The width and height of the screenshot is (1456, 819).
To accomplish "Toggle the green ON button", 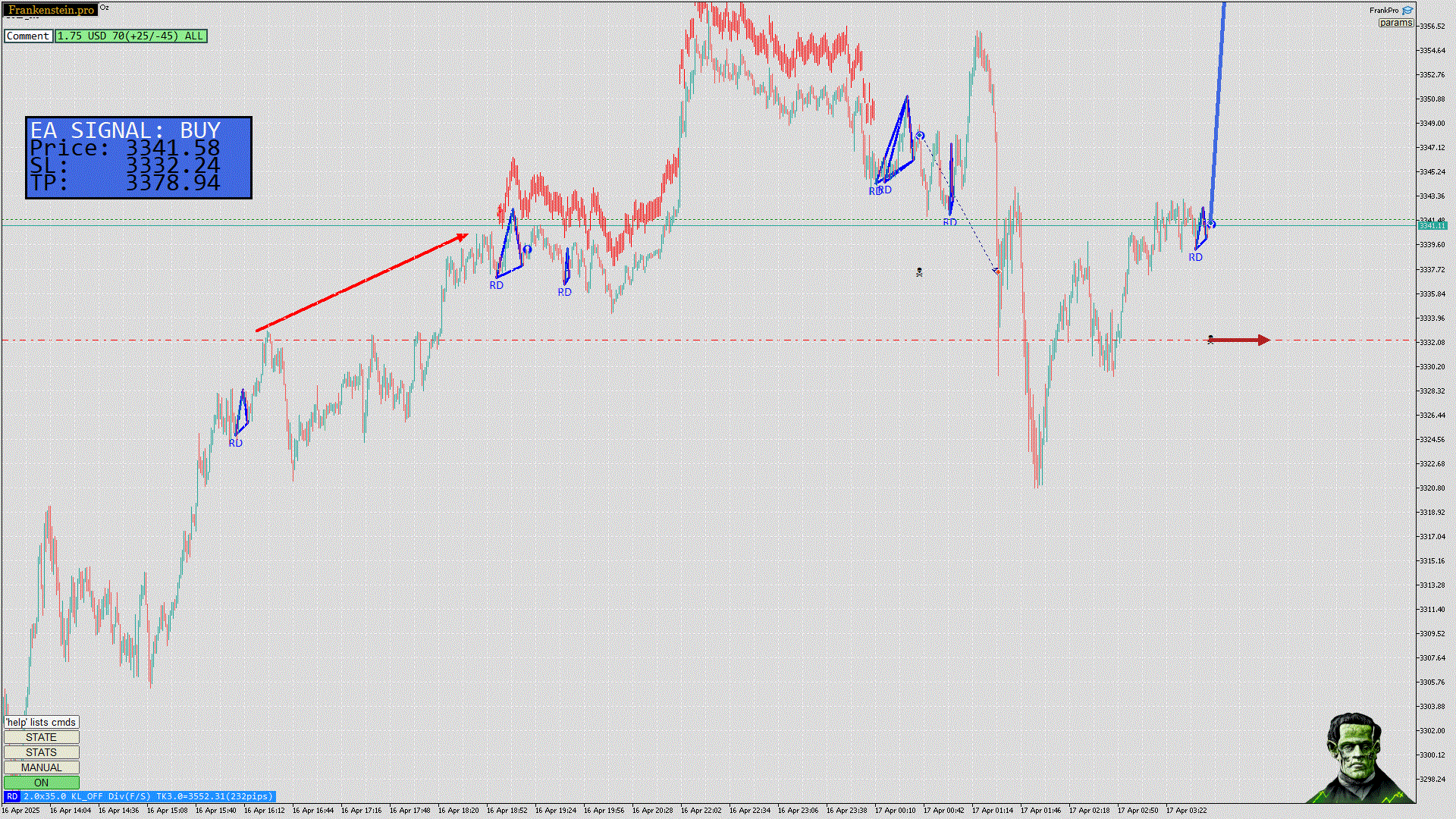I will pyautogui.click(x=41, y=783).
